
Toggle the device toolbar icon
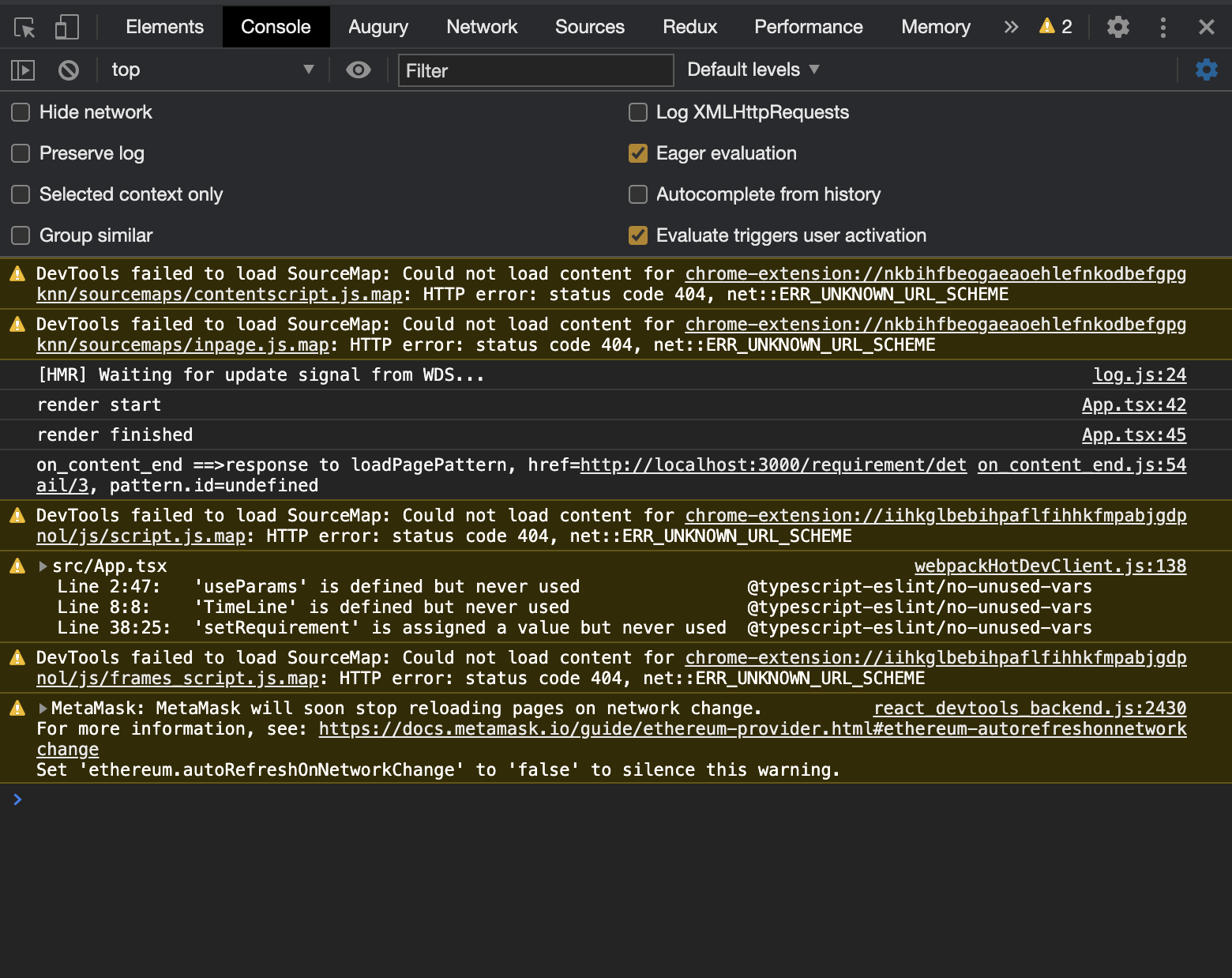point(67,28)
